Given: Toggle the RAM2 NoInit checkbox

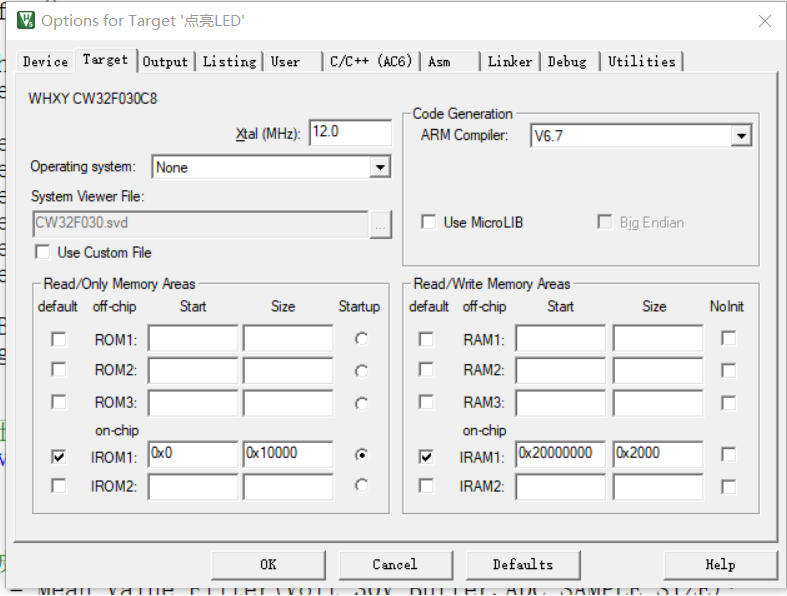Looking at the screenshot, I should pyautogui.click(x=728, y=371).
